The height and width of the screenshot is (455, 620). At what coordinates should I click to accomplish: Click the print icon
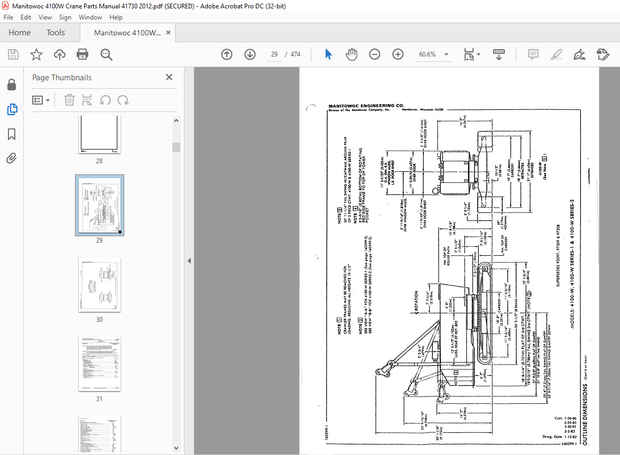tap(83, 54)
